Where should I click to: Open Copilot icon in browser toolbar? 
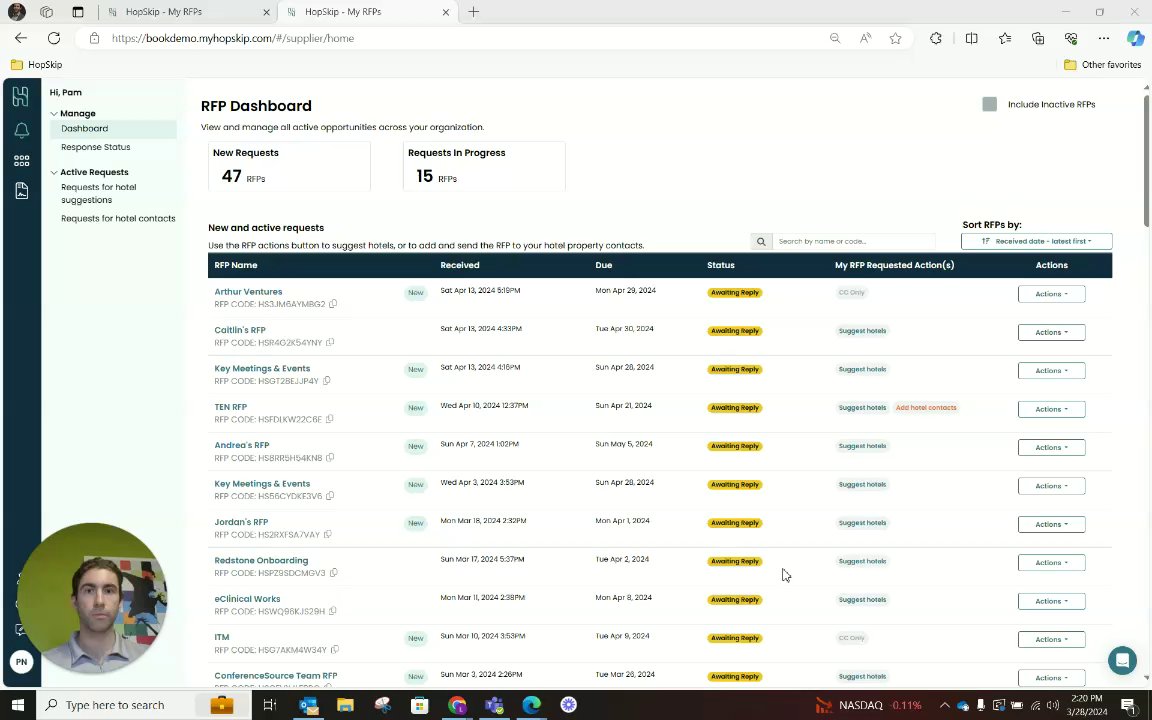pyautogui.click(x=1135, y=38)
